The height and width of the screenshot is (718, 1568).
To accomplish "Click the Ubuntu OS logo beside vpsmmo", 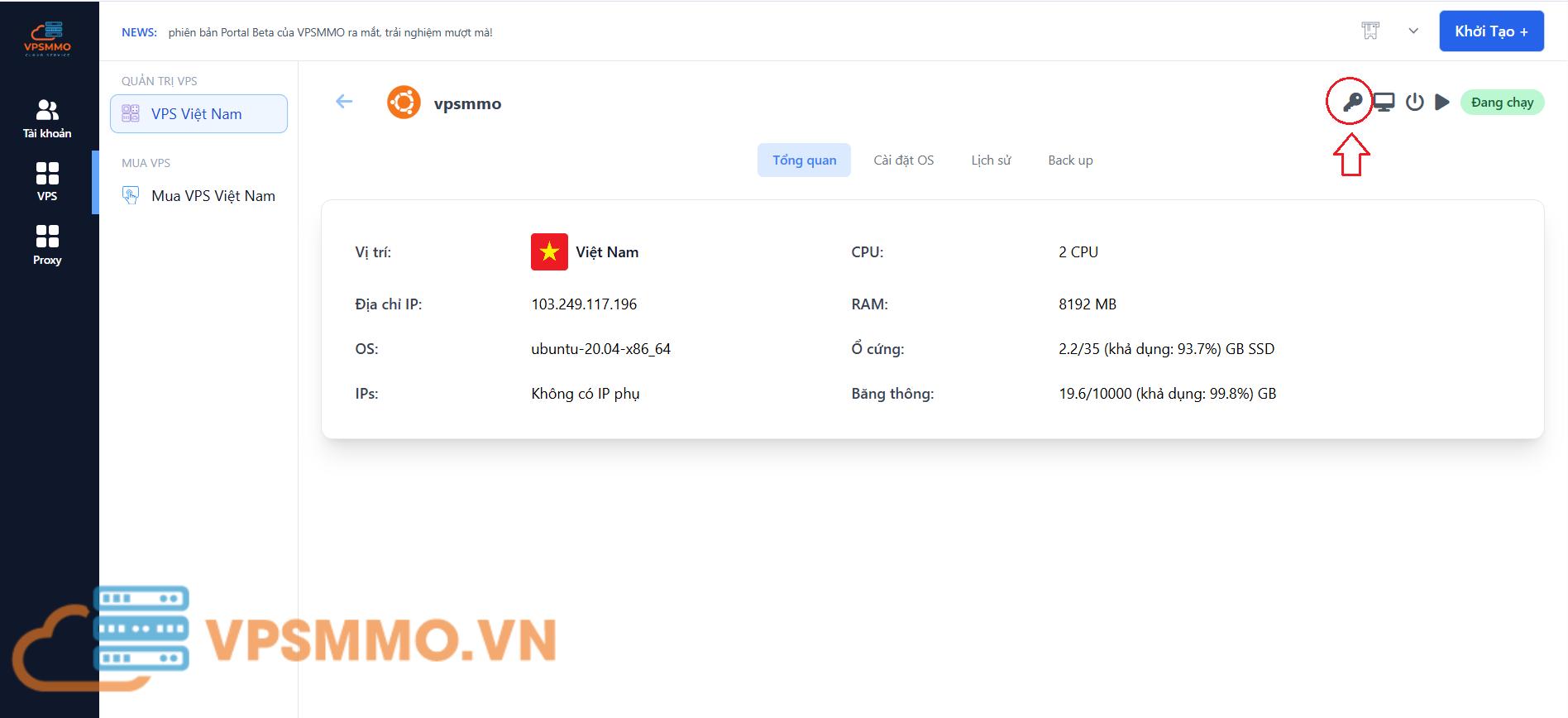I will click(x=404, y=103).
